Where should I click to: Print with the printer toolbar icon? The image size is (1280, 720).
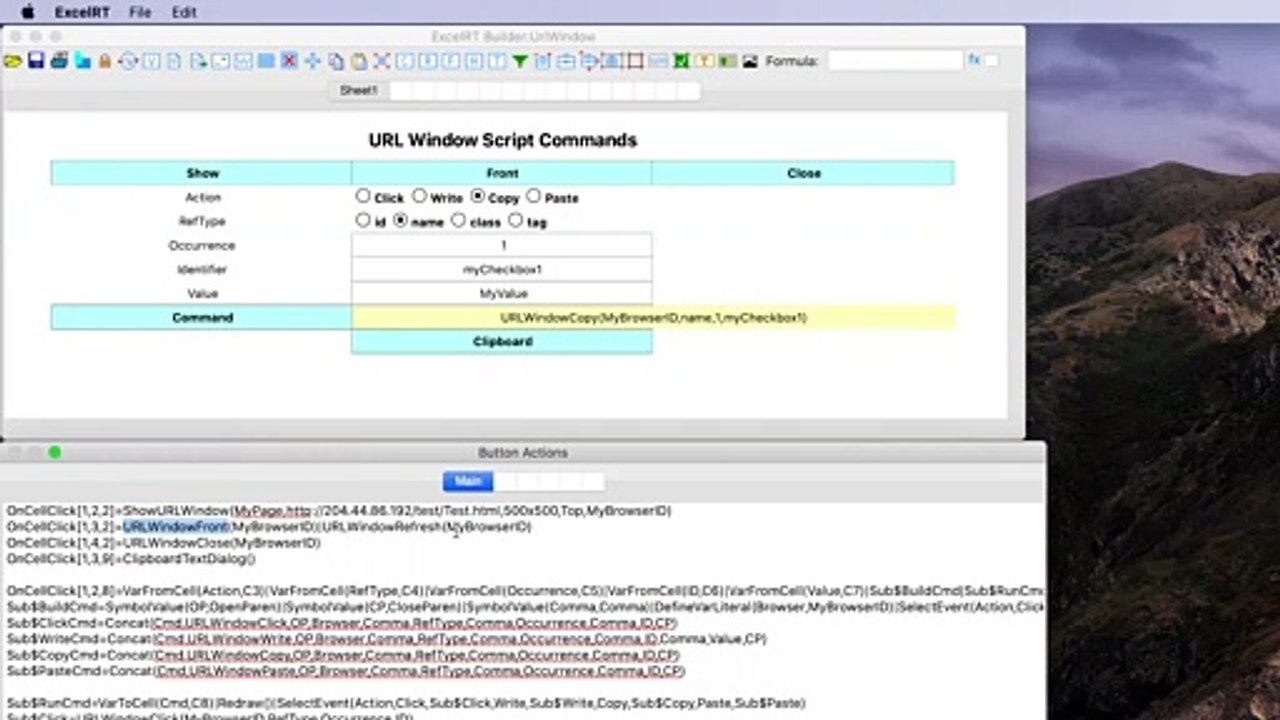point(59,61)
